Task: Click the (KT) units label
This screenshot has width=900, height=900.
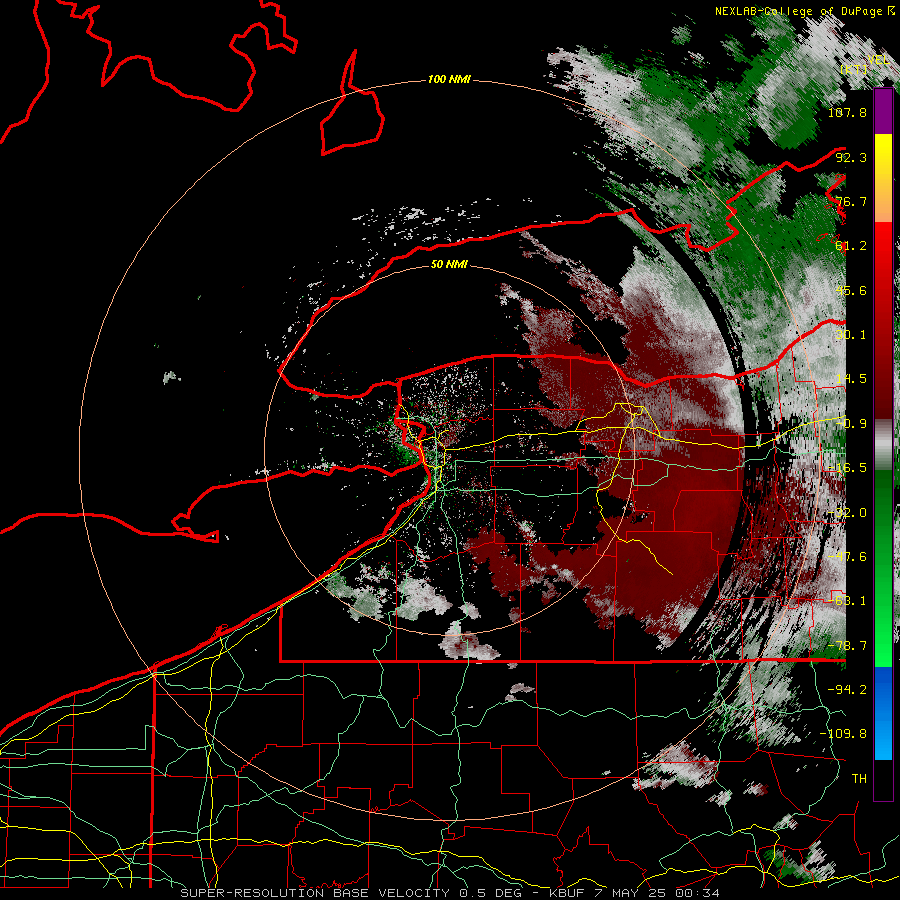Action: (x=854, y=69)
